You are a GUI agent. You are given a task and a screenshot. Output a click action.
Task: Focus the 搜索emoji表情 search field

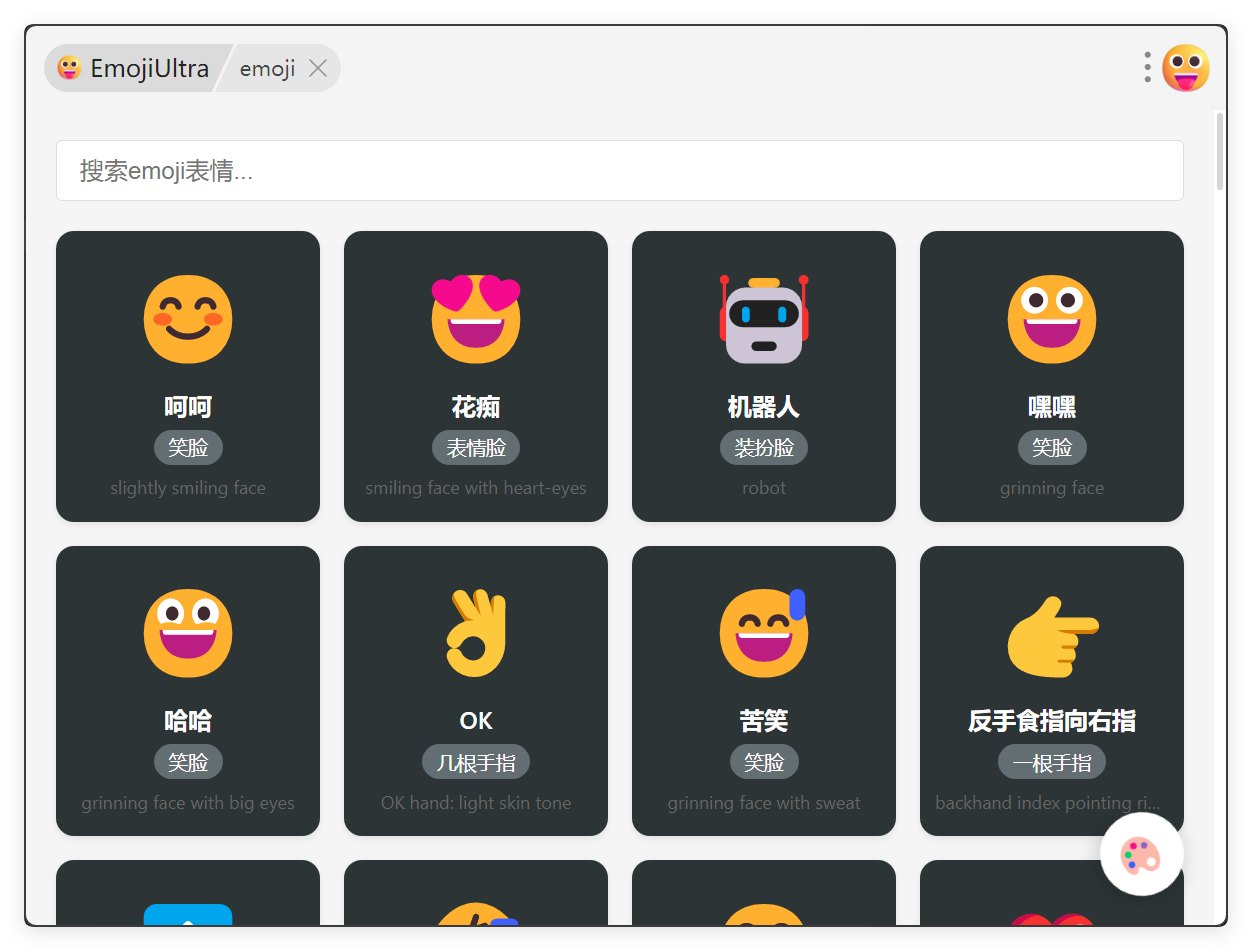(x=620, y=170)
